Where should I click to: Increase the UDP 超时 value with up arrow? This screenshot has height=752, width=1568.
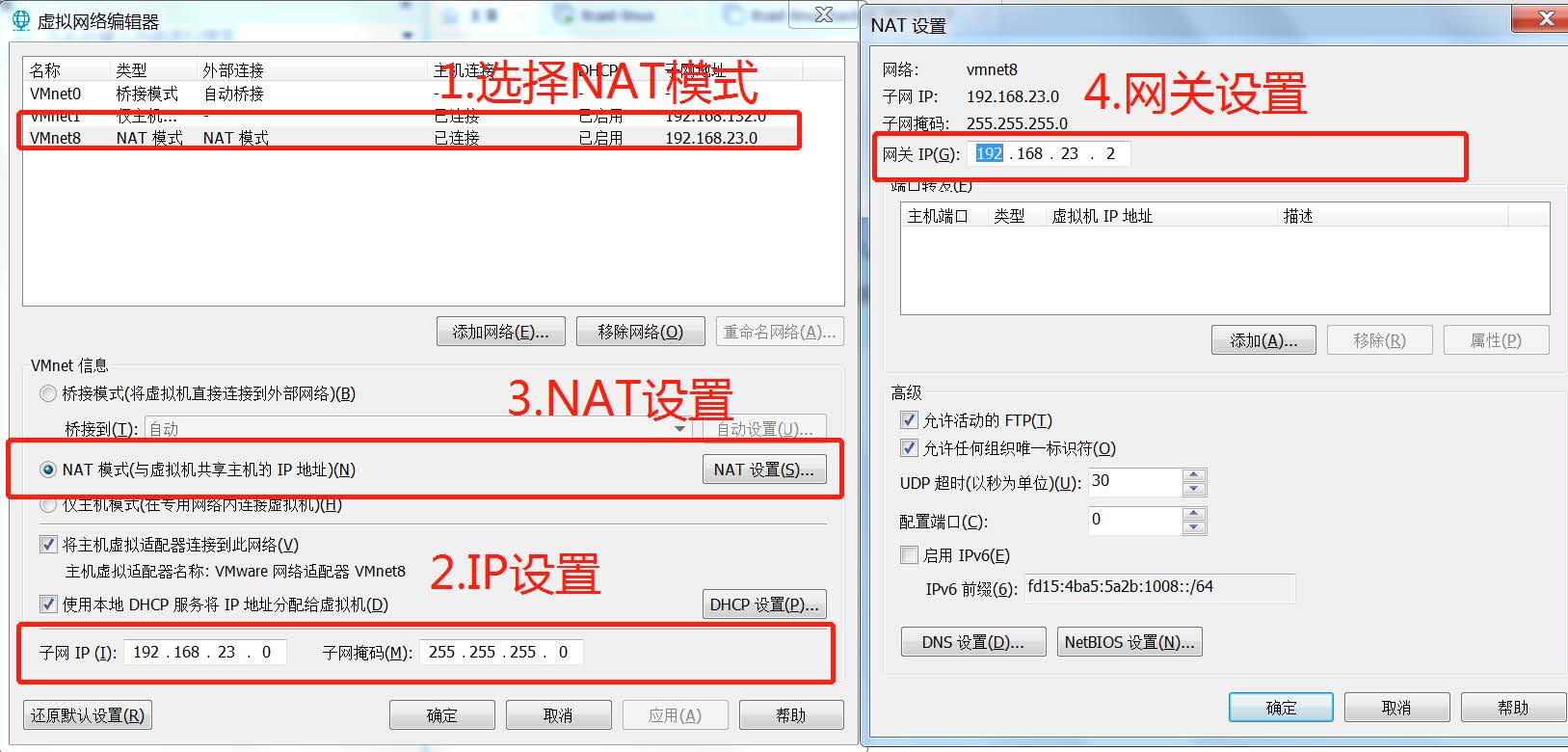pyautogui.click(x=1194, y=475)
